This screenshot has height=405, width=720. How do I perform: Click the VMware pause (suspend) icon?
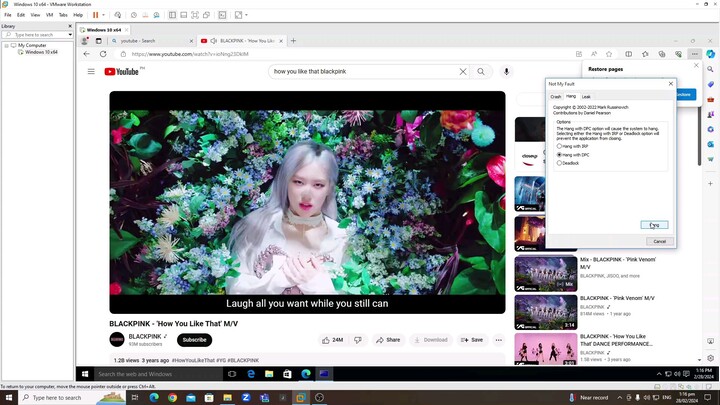[96, 15]
